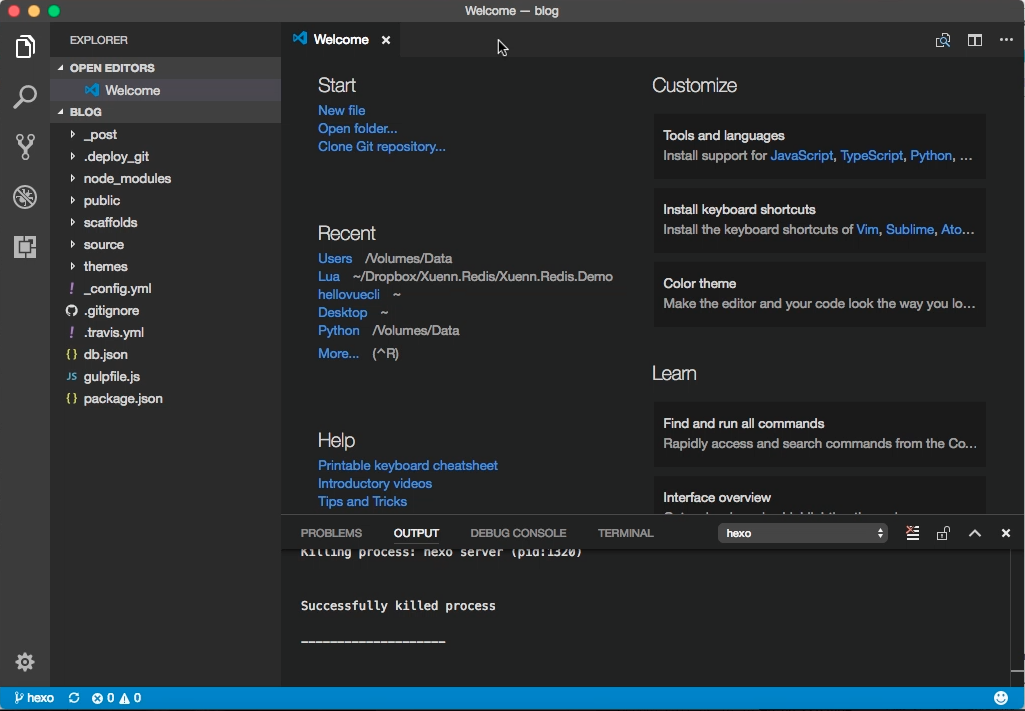Select Welcome in Open Editors list

(x=165, y=90)
